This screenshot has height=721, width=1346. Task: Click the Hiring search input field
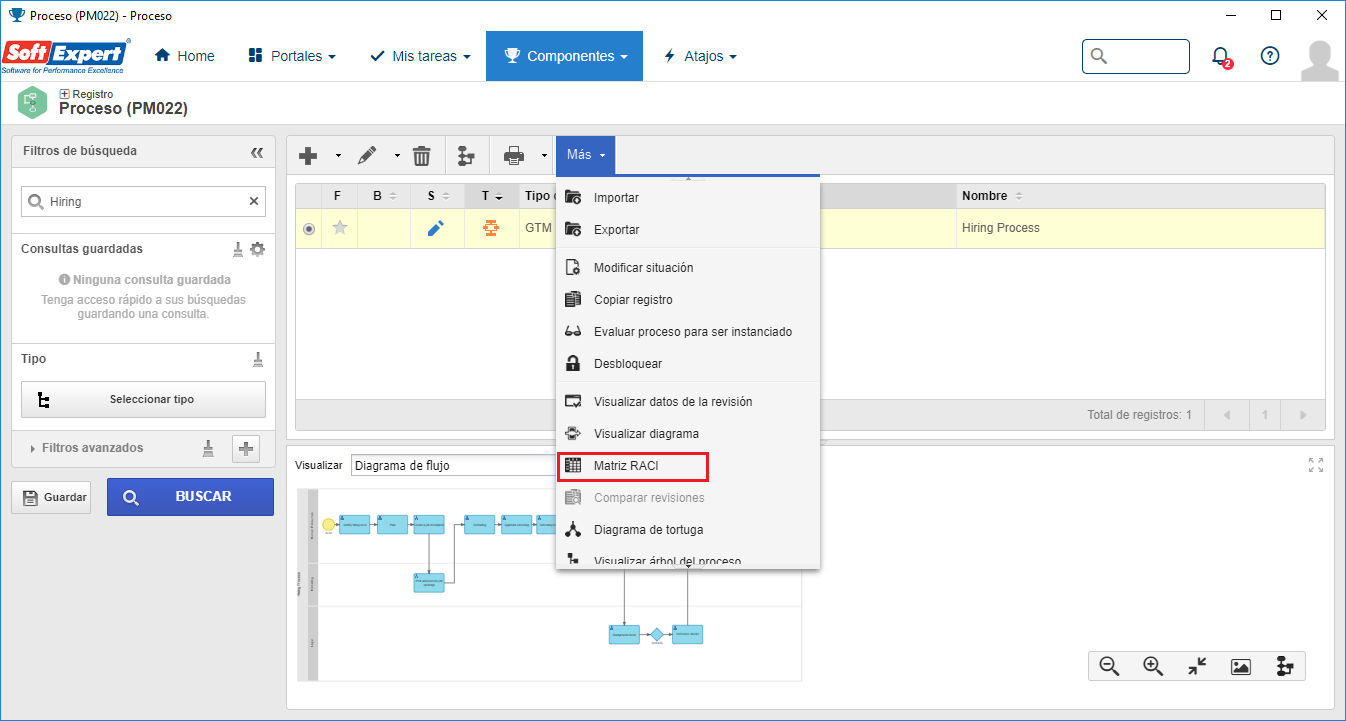[x=143, y=201]
